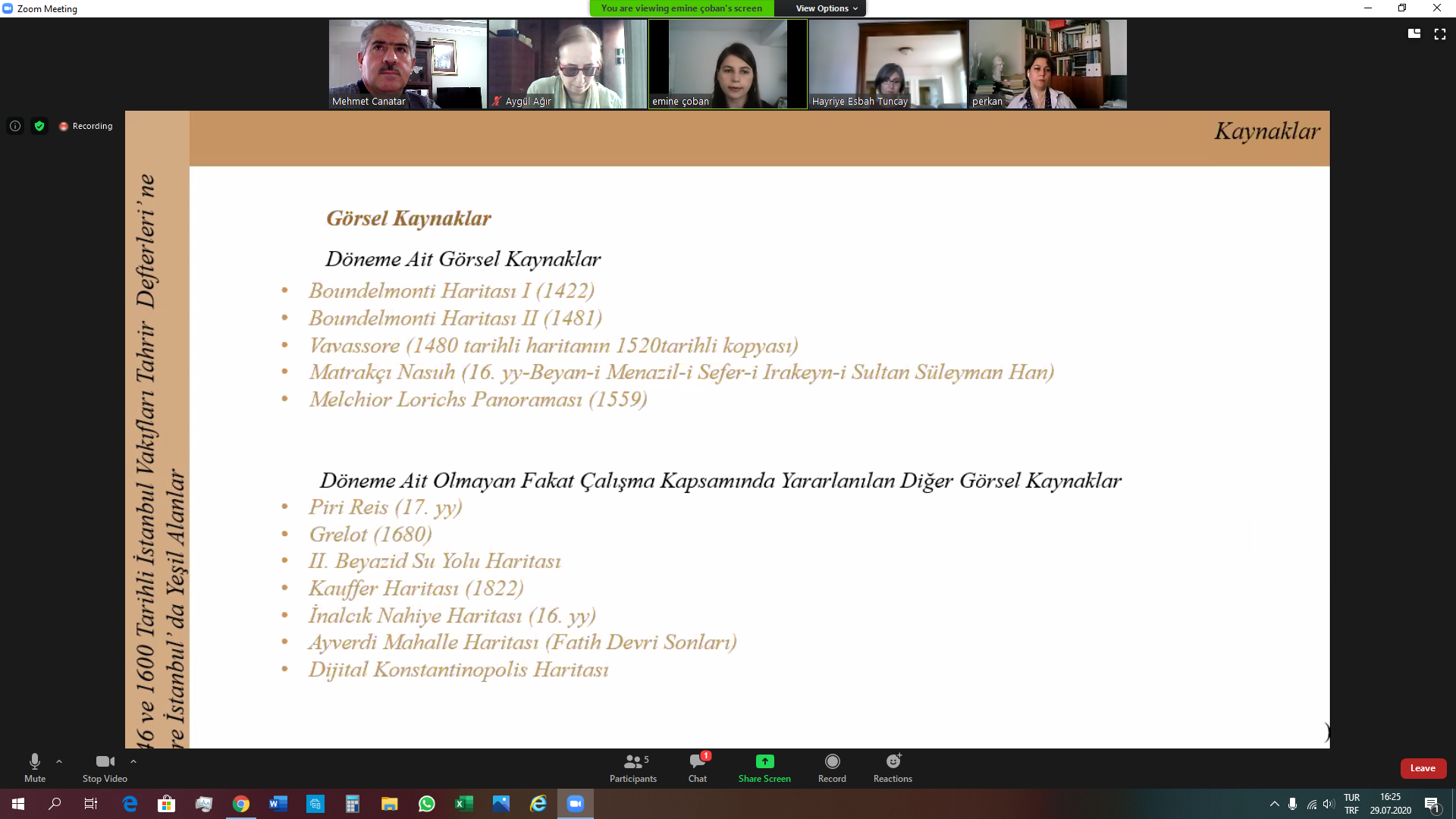The height and width of the screenshot is (819, 1456).
Task: Open Photos app from taskbar
Action: tap(501, 804)
